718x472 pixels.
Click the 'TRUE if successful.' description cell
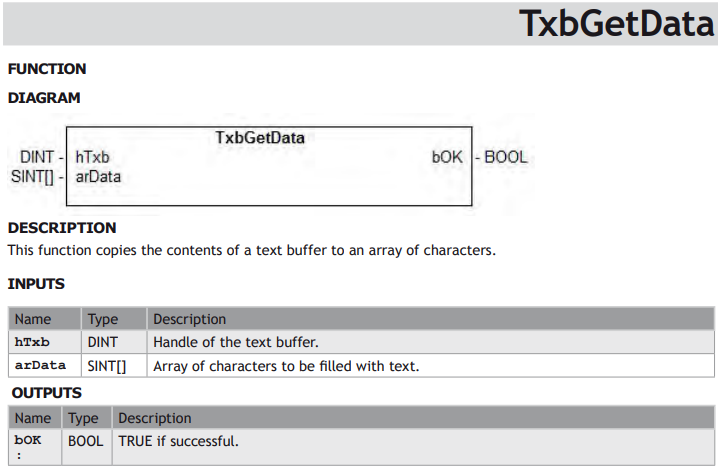pyautogui.click(x=413, y=447)
